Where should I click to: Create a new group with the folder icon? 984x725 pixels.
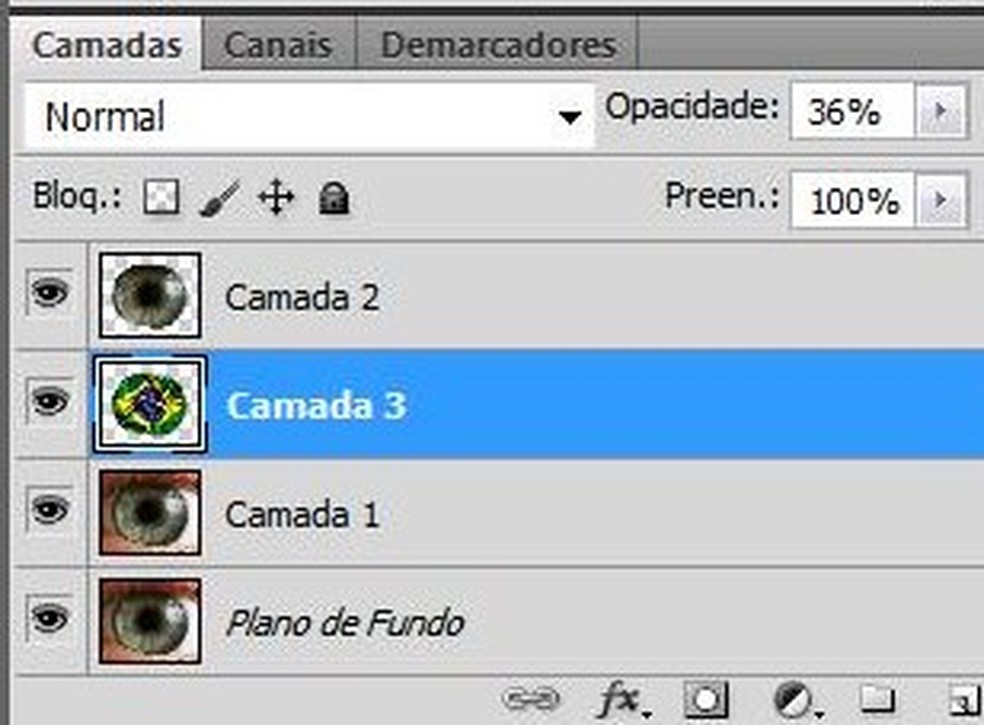[x=877, y=699]
